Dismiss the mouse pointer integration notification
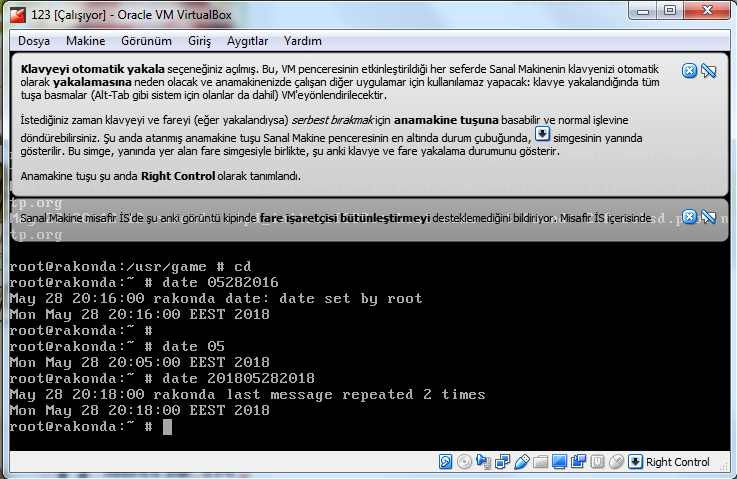The height and width of the screenshot is (479, 737). 689,217
